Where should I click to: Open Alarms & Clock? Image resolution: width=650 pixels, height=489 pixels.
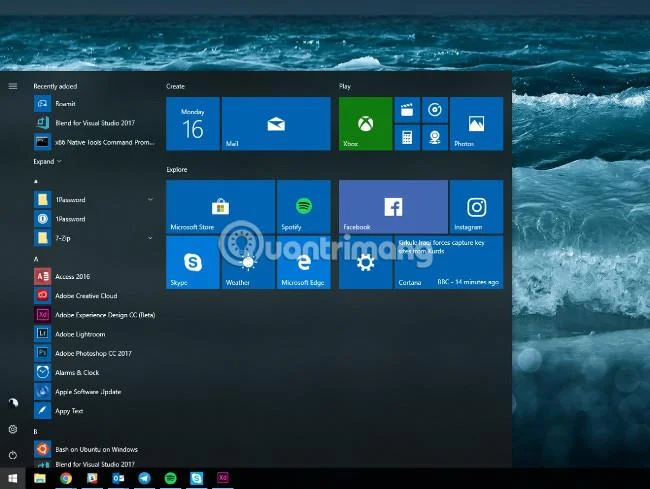[x=95, y=373]
